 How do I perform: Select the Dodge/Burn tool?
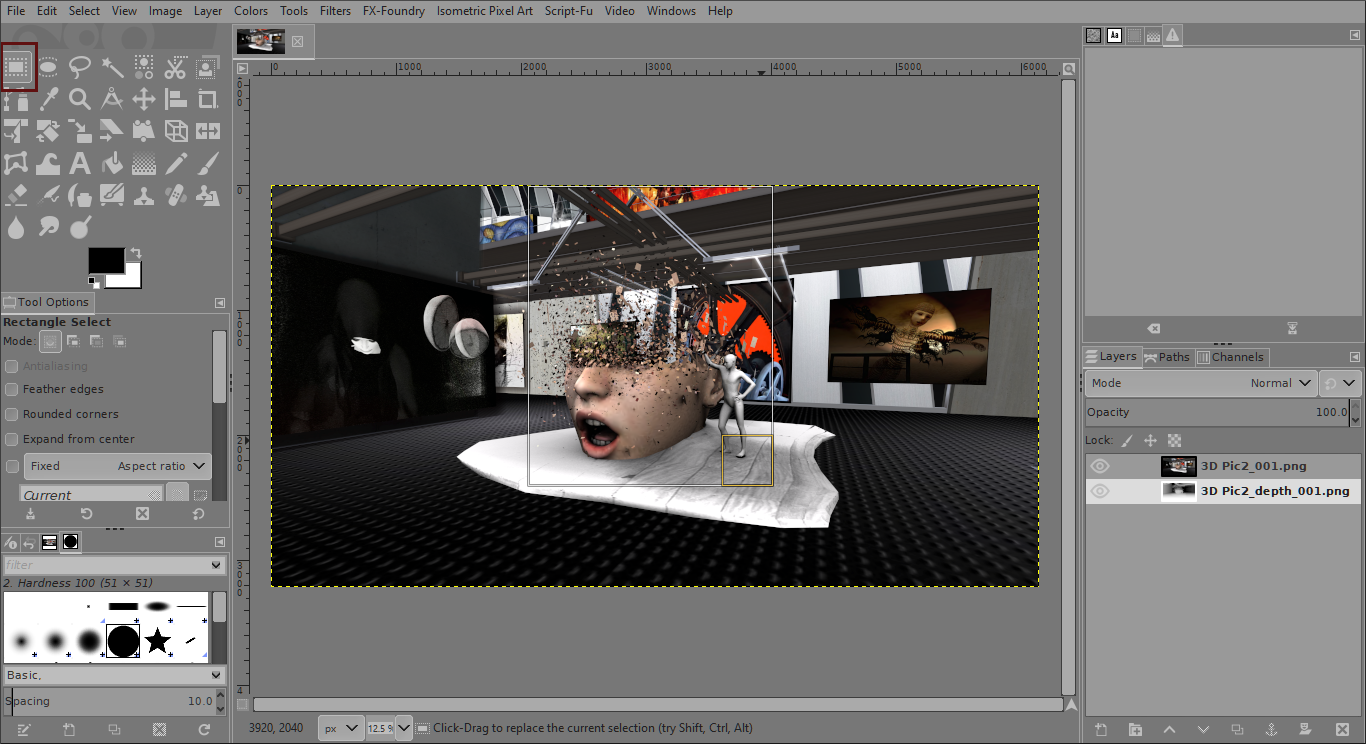click(x=80, y=227)
